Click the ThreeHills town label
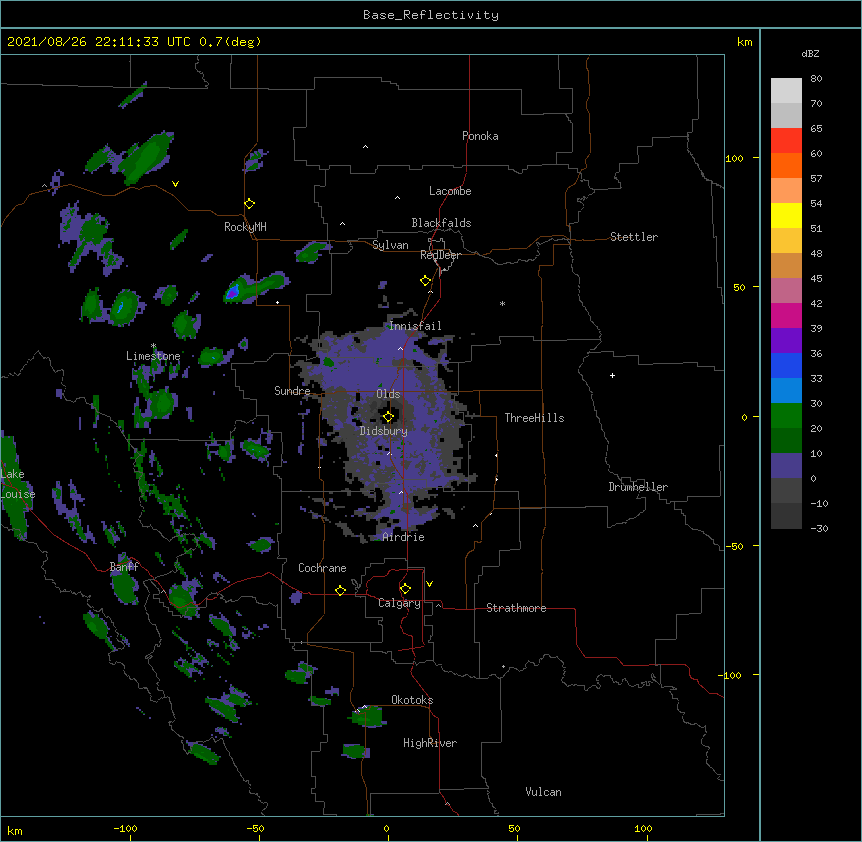 534,418
